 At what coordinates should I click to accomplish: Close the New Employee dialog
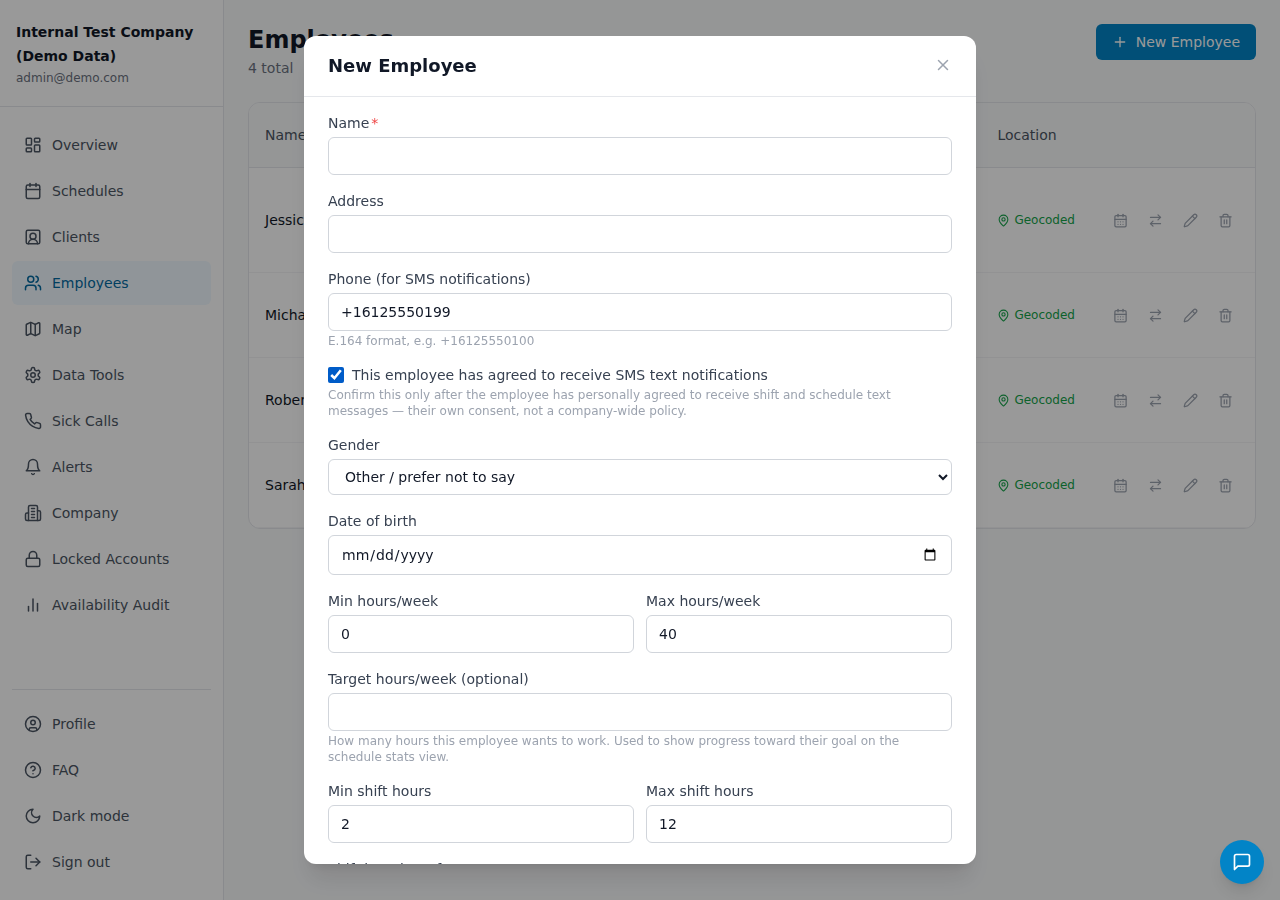(943, 65)
